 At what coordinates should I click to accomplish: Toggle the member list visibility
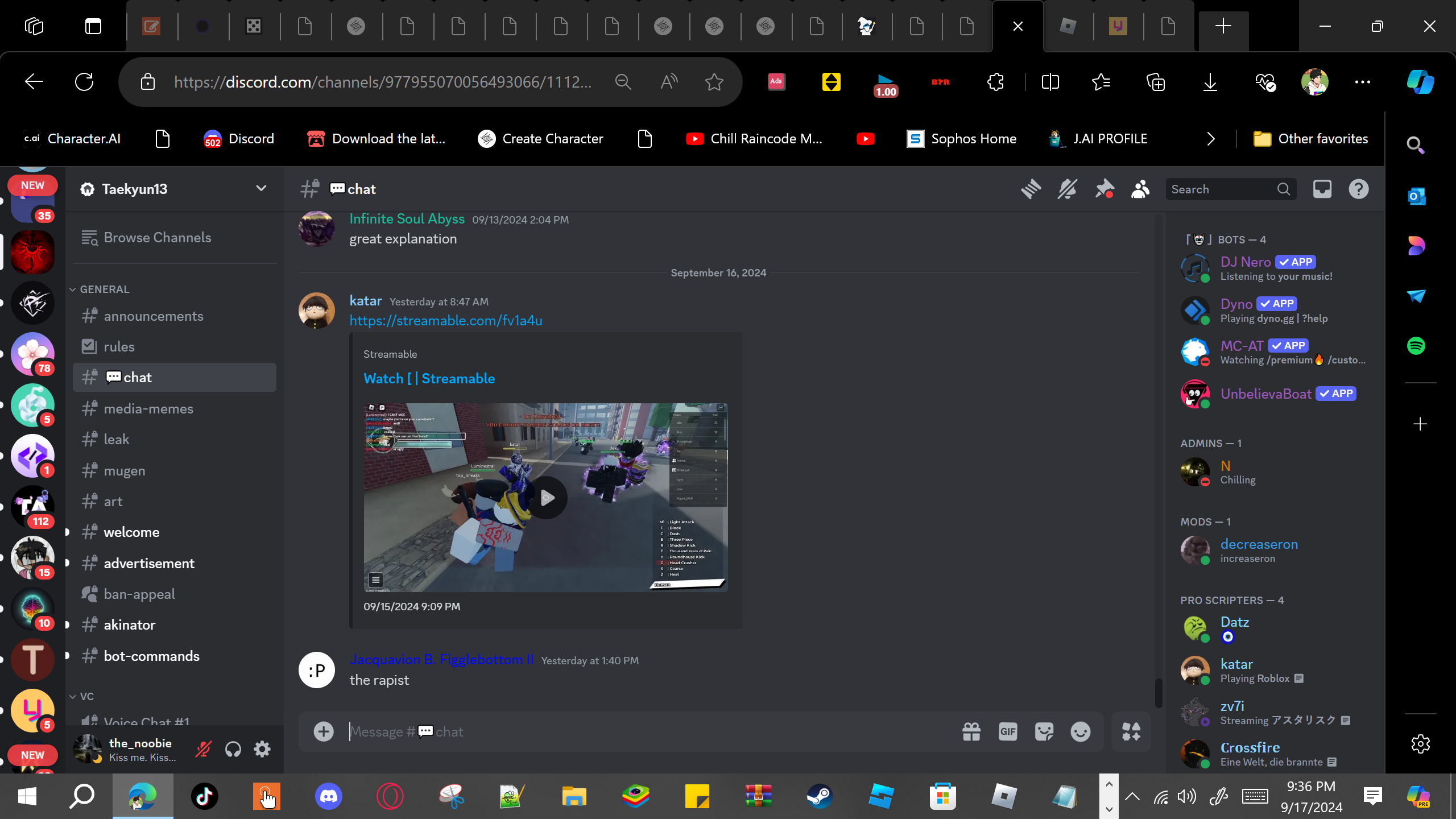tap(1140, 189)
